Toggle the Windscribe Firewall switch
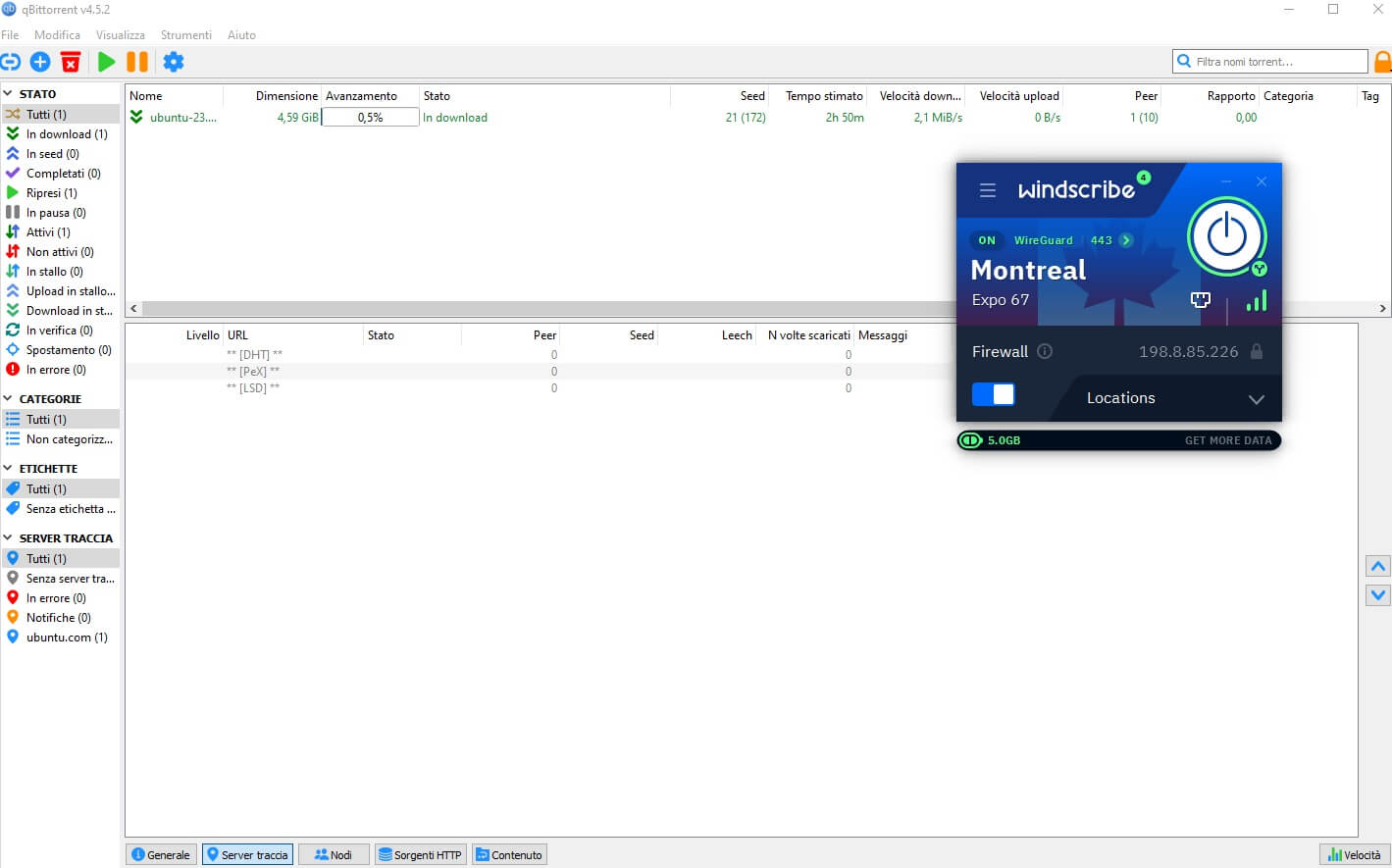Screen dimensions: 1392x868 pyautogui.click(x=994, y=394)
